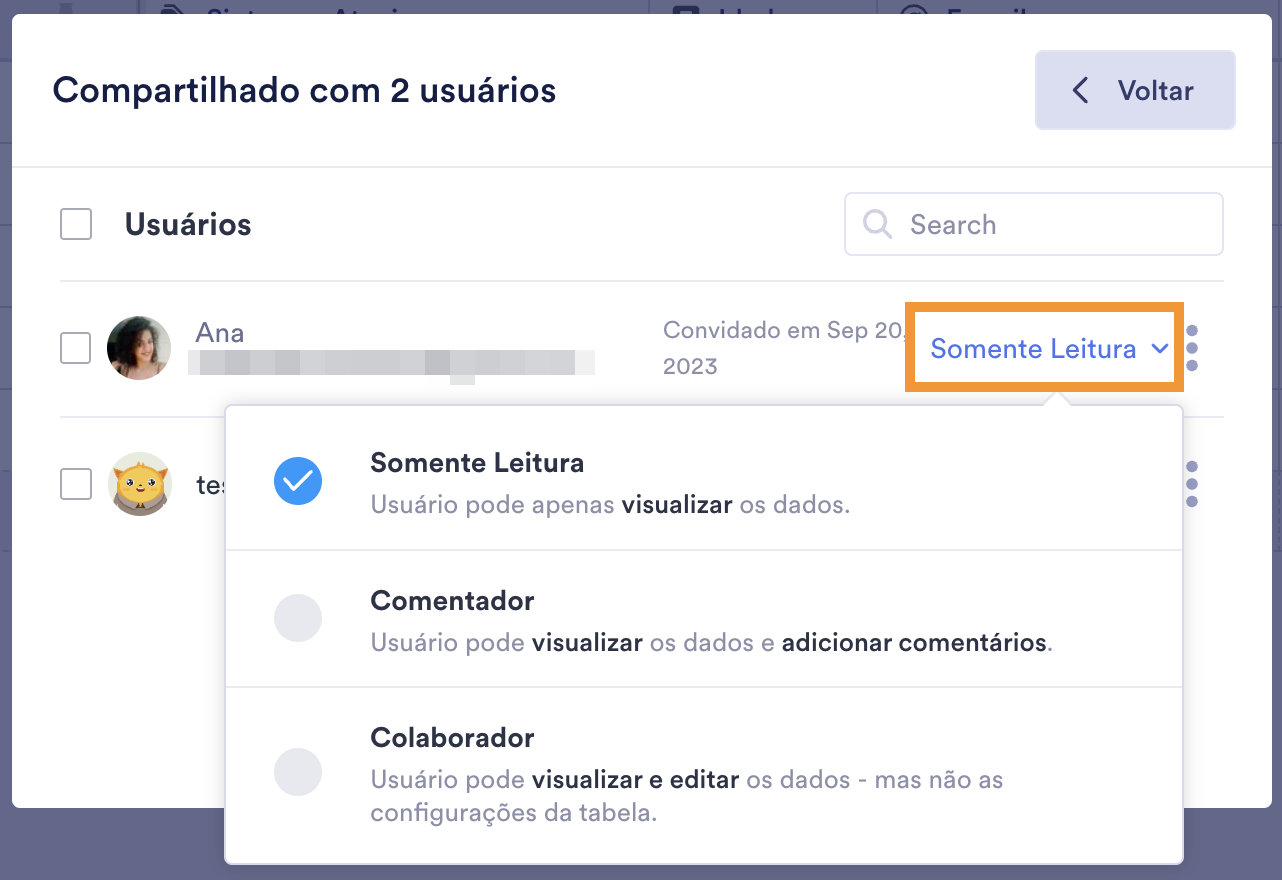The height and width of the screenshot is (880, 1282).
Task: Open the Somente Leitura permission dropdown
Action: [1033, 349]
